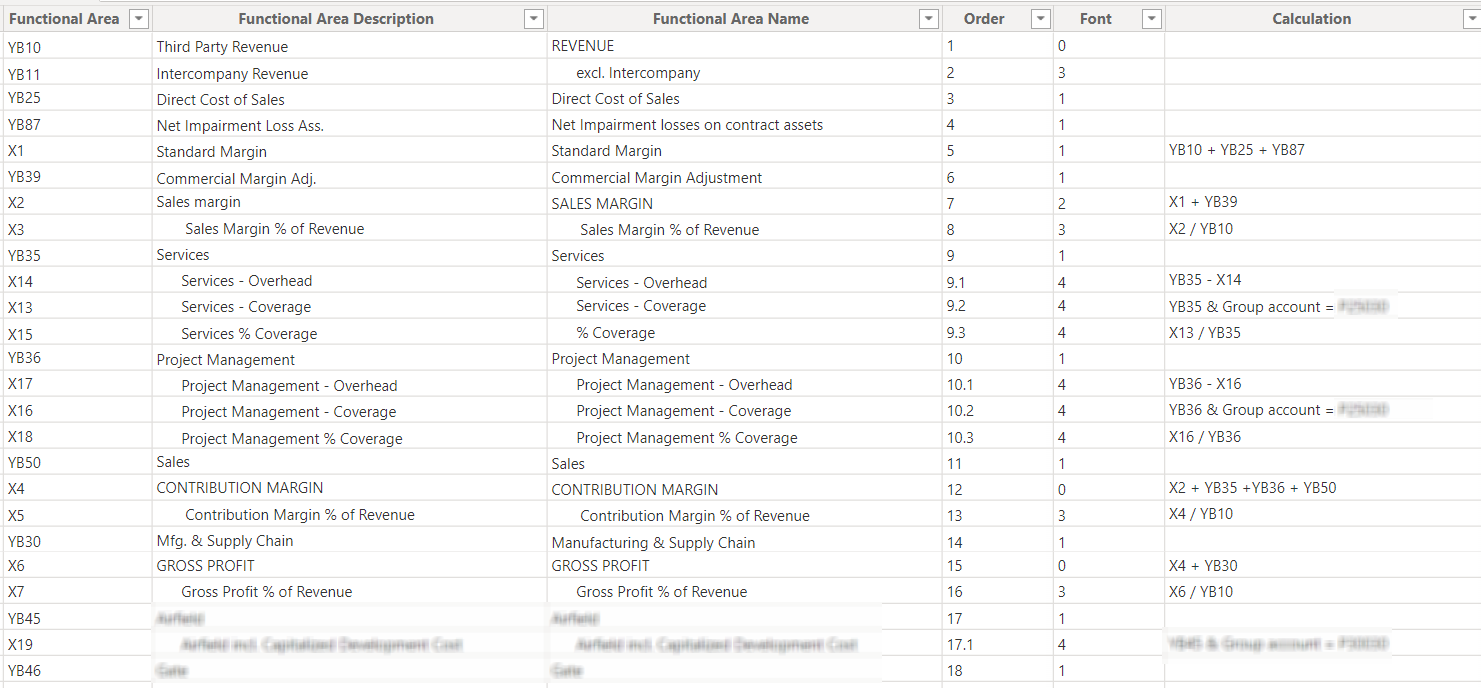1481x688 pixels.
Task: Select the Calculation column header
Action: [1311, 19]
